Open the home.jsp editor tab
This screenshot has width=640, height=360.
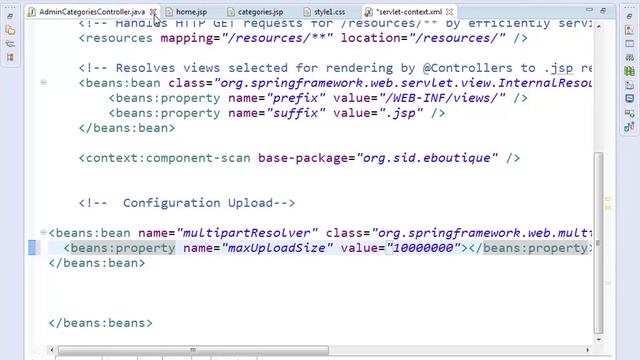click(191, 12)
